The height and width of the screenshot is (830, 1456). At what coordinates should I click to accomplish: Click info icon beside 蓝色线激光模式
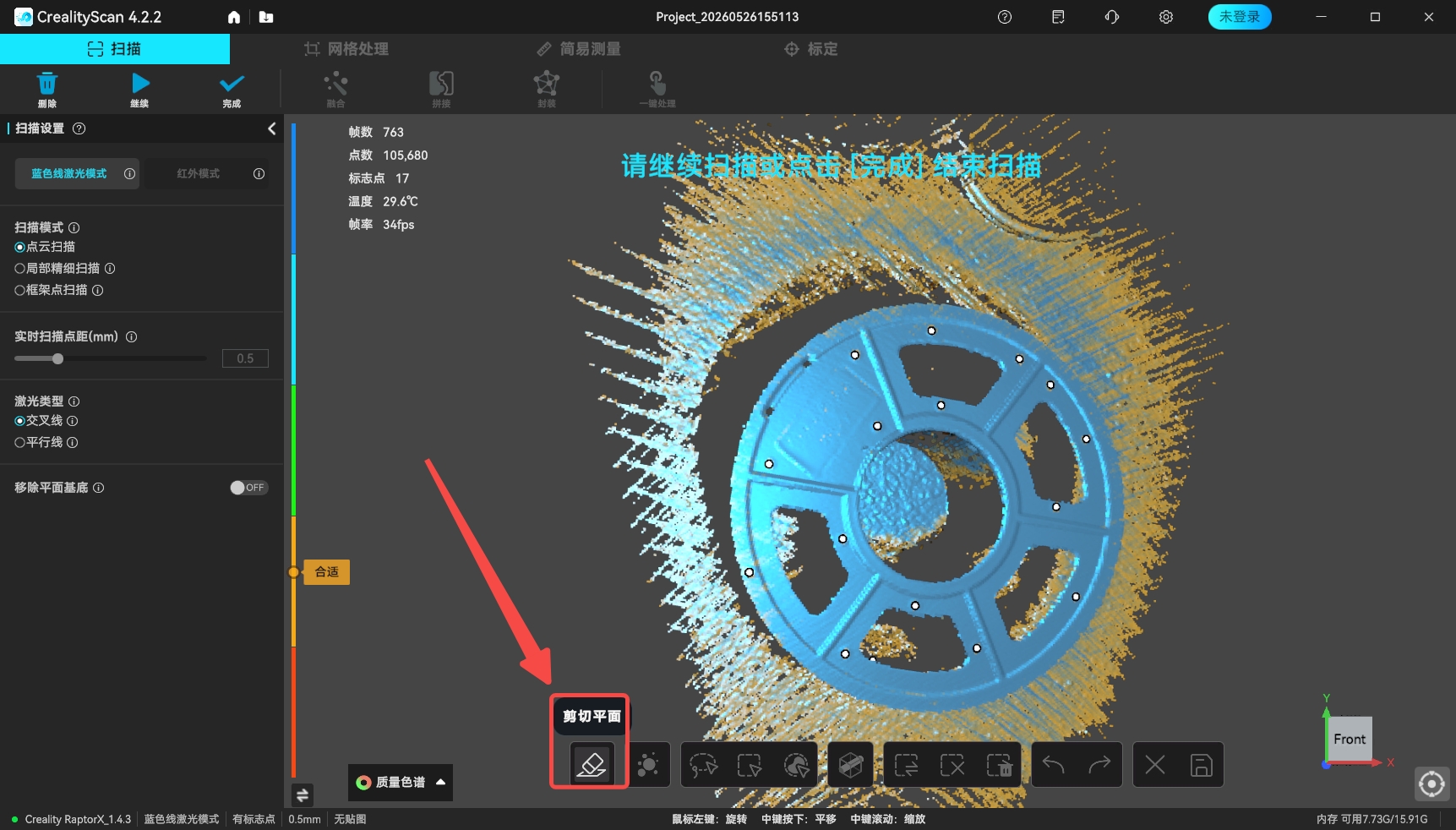tap(129, 173)
